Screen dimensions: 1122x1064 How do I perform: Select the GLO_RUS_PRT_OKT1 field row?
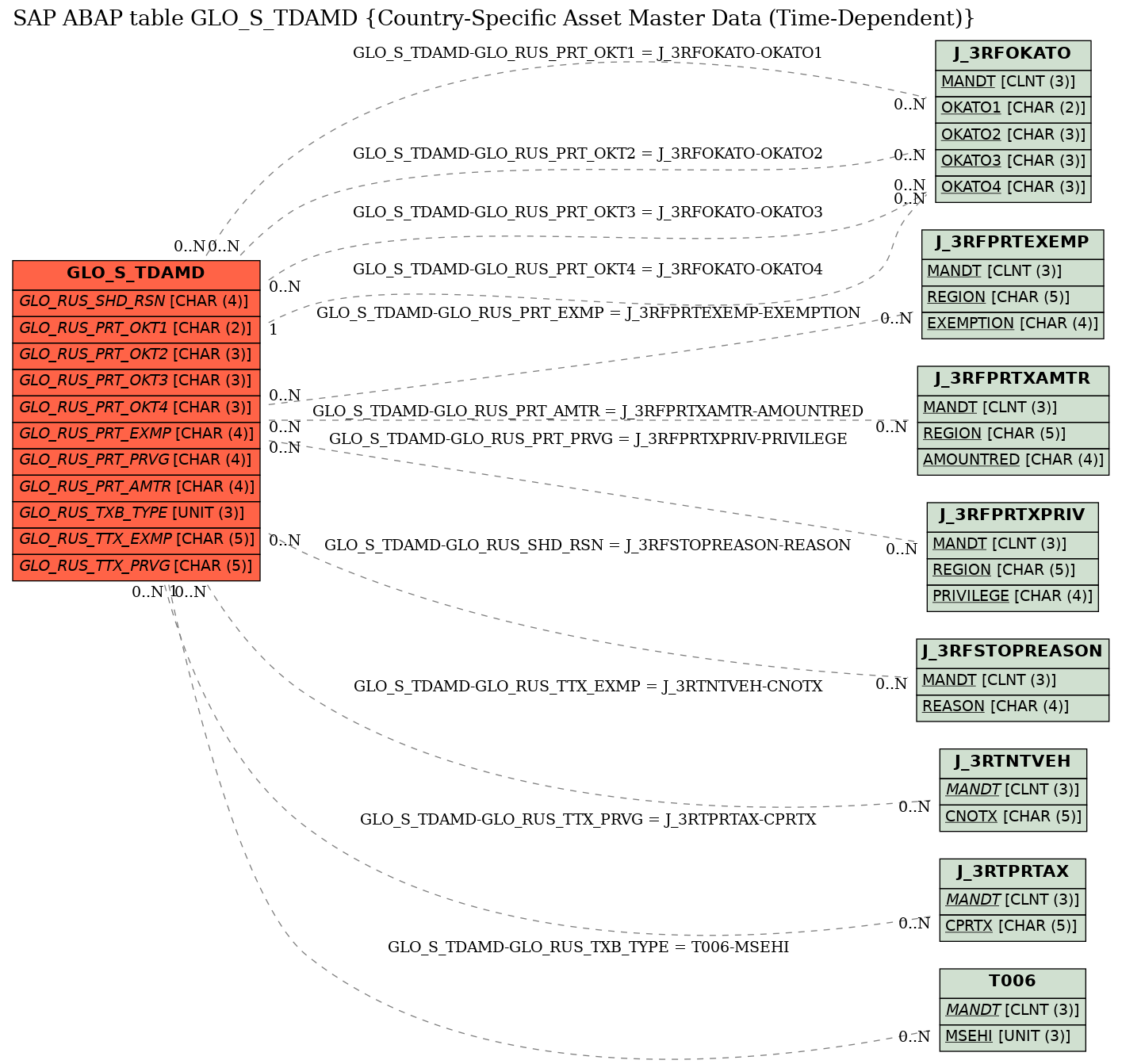coord(136,329)
